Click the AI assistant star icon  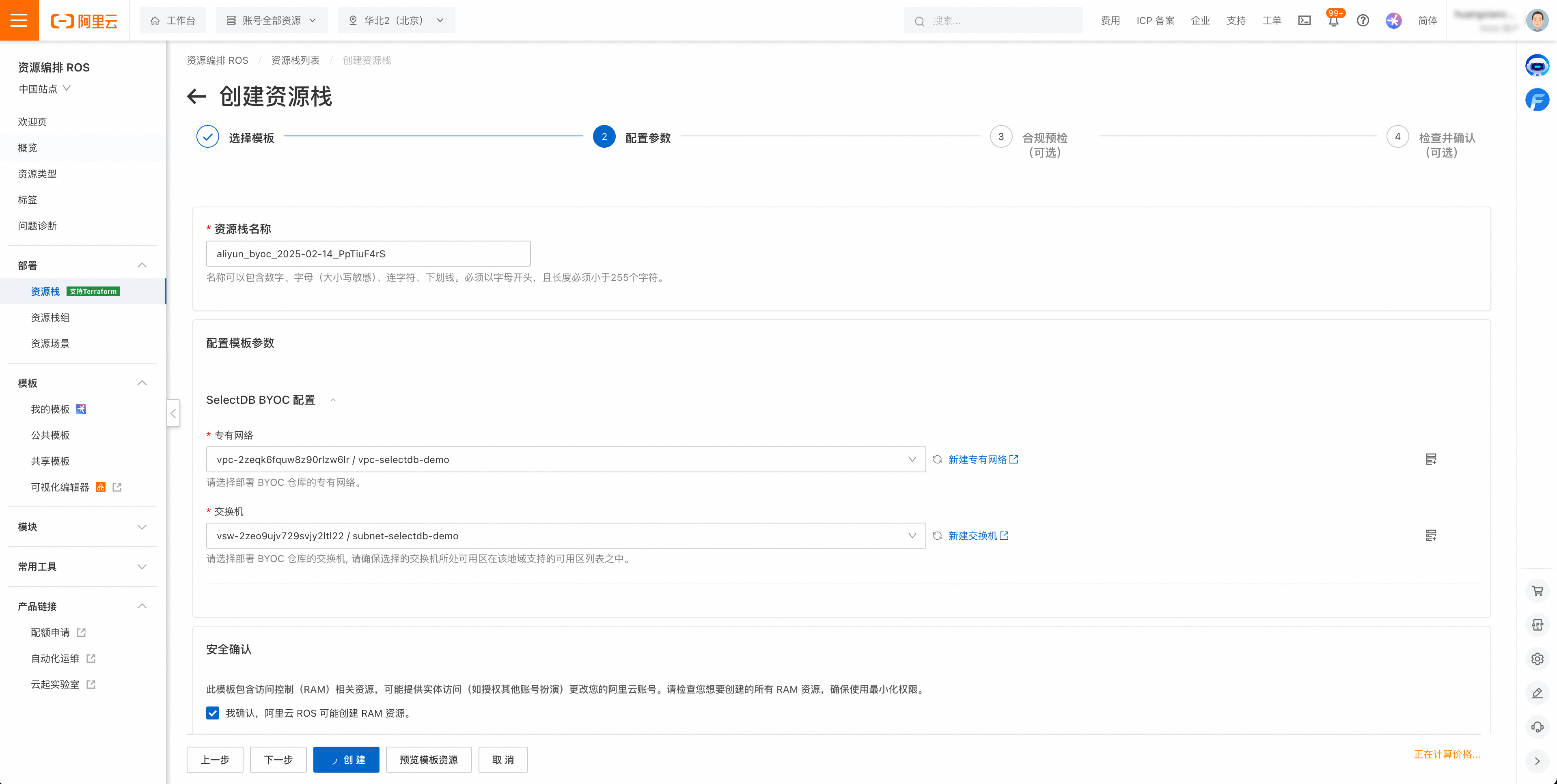click(1393, 21)
